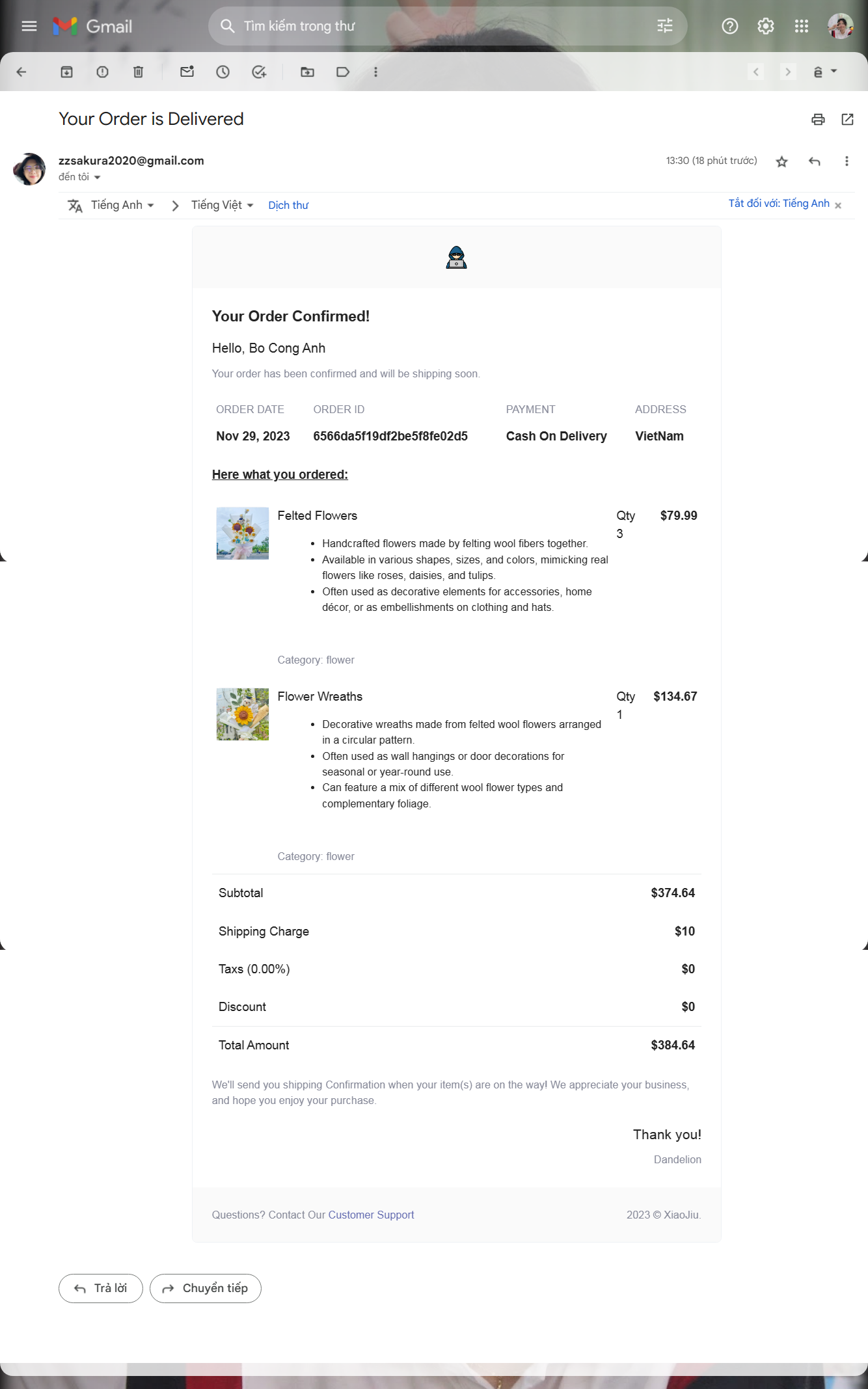This screenshot has width=868, height=1389.
Task: Report this email as spam
Action: tap(102, 72)
